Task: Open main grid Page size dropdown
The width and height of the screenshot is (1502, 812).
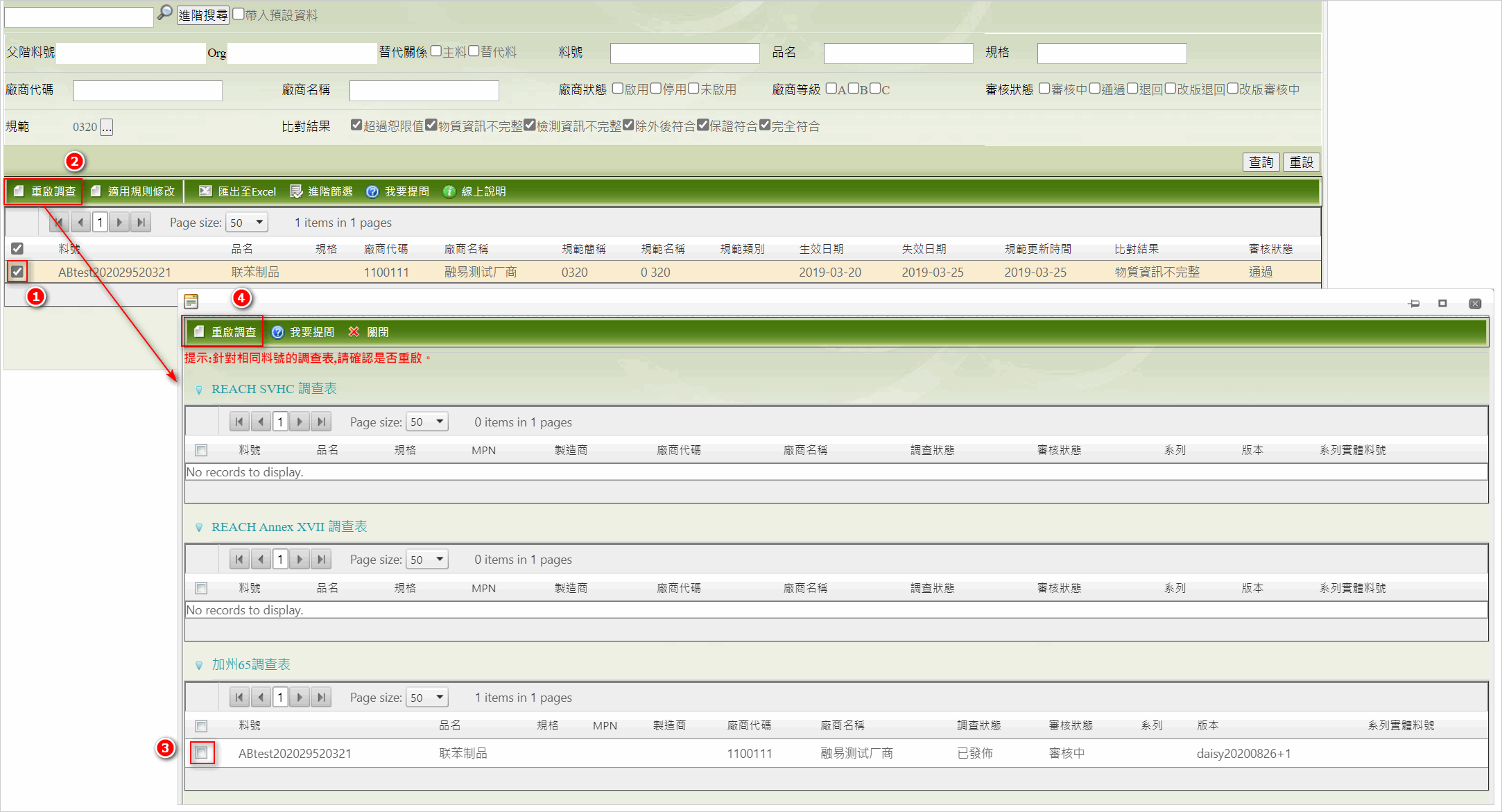Action: click(x=248, y=223)
